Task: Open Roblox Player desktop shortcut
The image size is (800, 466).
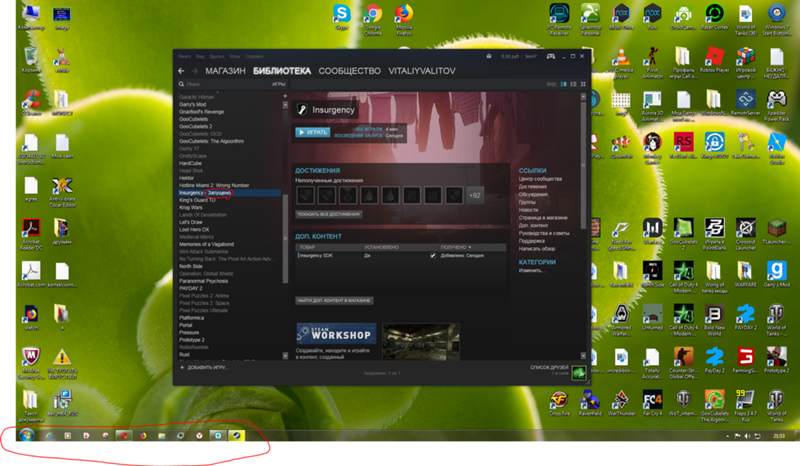Action: pyautogui.click(x=714, y=60)
